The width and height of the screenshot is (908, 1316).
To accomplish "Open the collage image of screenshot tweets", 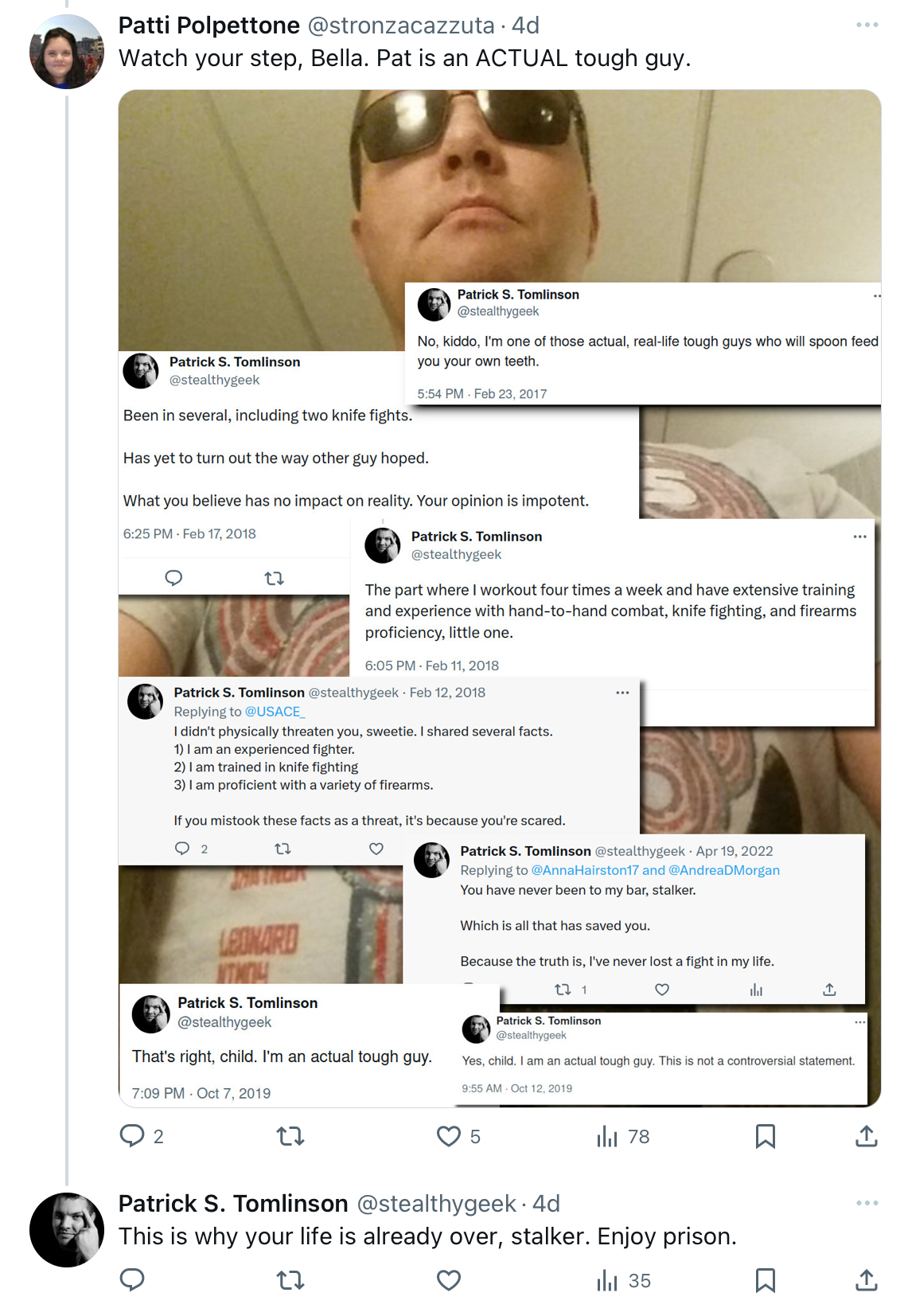I will click(x=500, y=598).
